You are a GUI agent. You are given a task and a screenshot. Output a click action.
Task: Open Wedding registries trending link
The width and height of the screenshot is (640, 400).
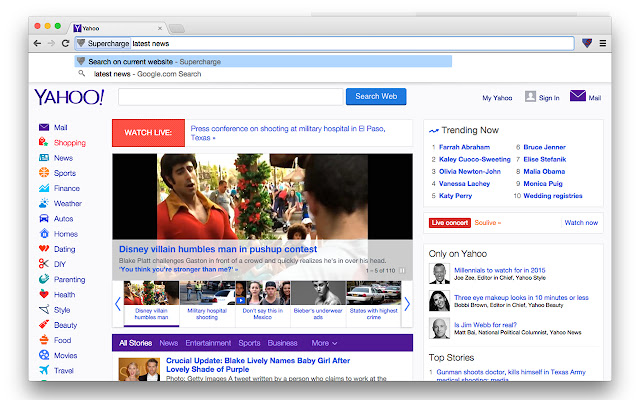(x=553, y=196)
